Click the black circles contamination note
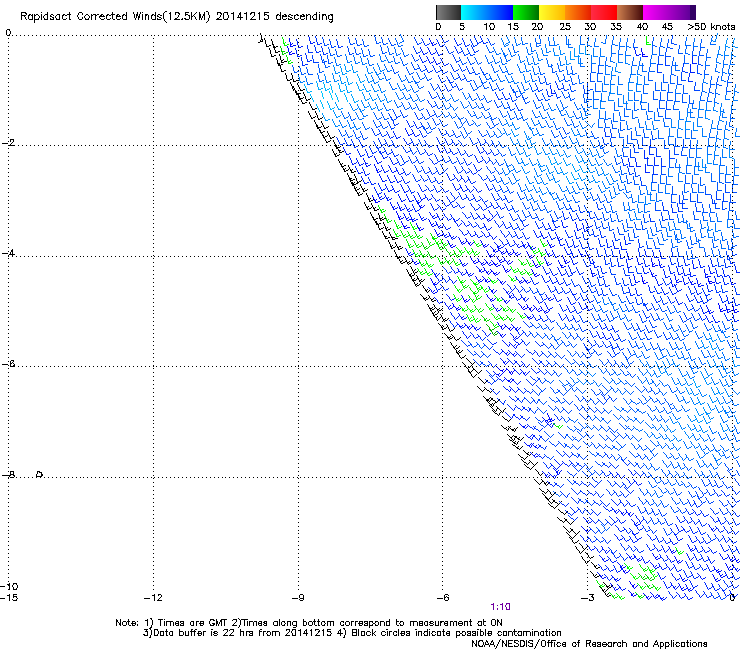The width and height of the screenshot is (740, 650). [x=450, y=633]
